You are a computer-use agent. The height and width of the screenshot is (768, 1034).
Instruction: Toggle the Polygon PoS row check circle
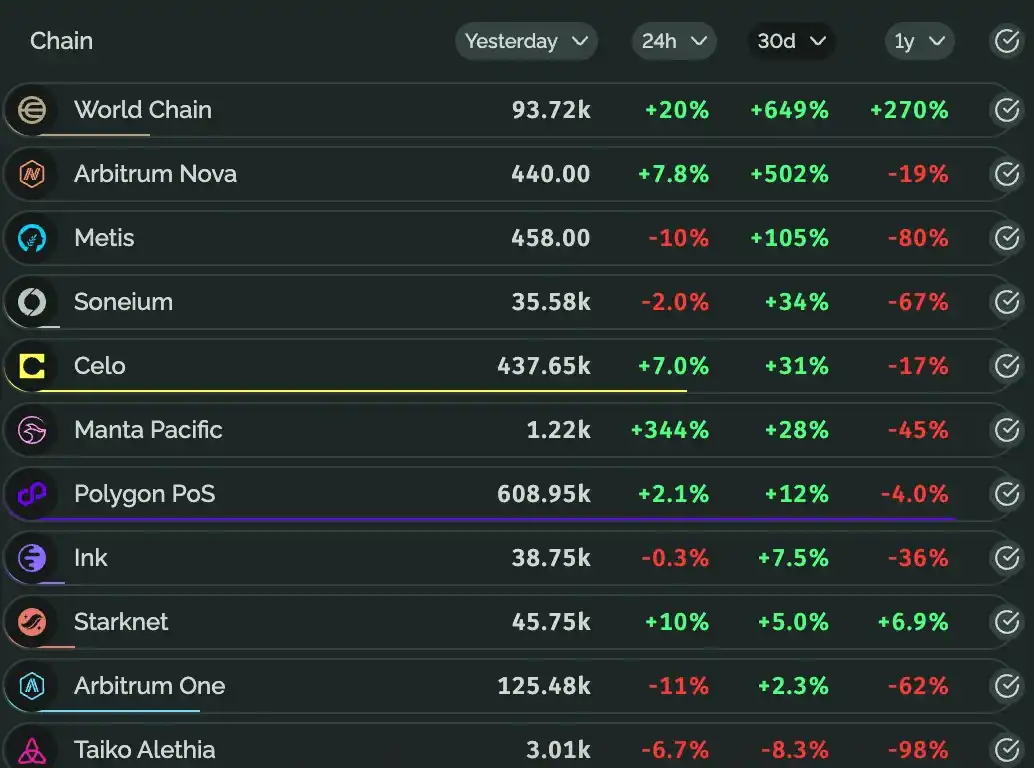(1007, 494)
